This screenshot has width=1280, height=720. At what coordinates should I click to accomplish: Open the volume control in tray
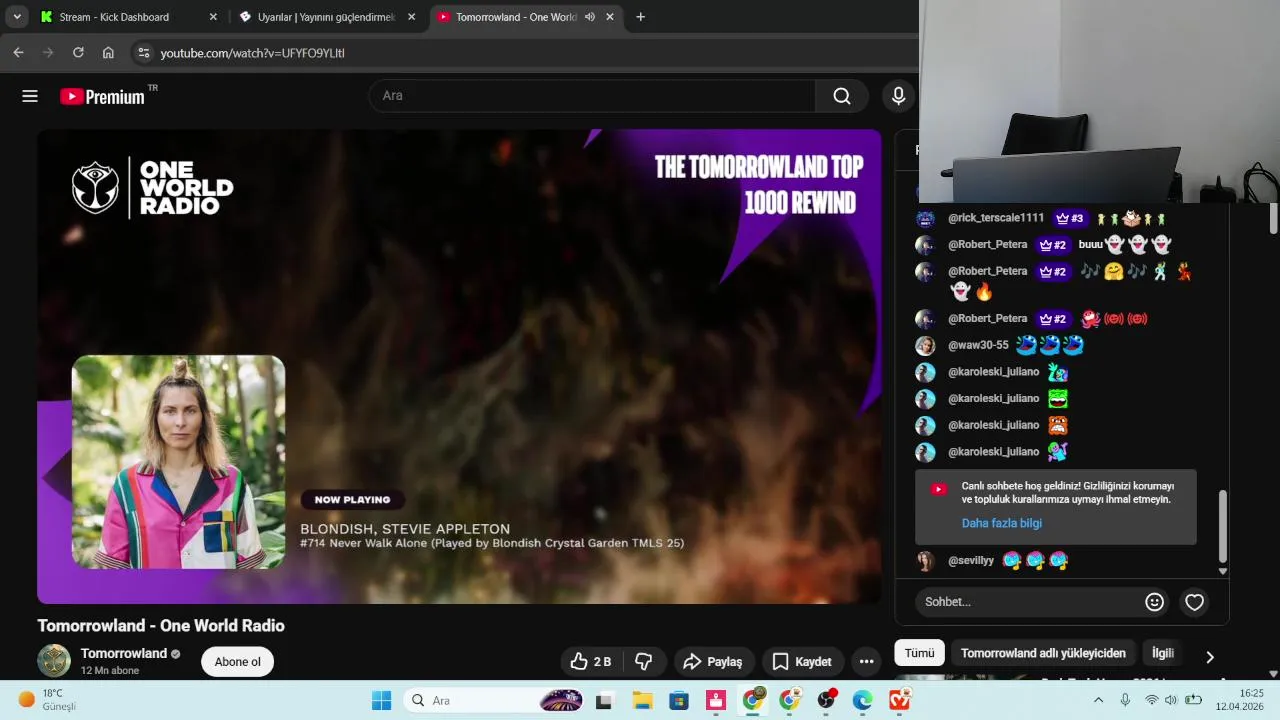(x=1172, y=700)
